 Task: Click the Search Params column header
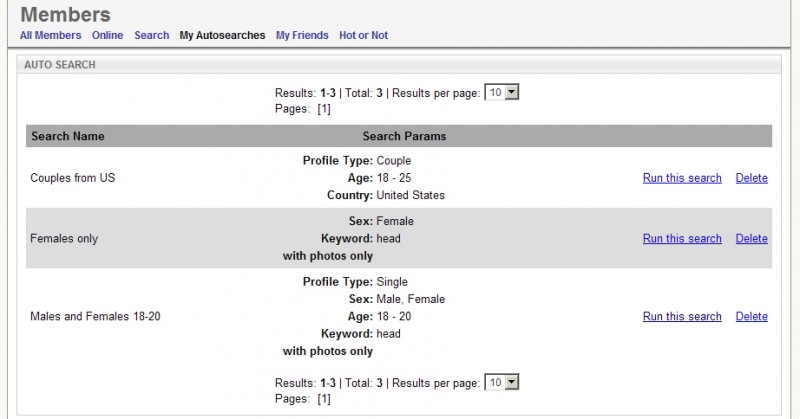(x=404, y=136)
